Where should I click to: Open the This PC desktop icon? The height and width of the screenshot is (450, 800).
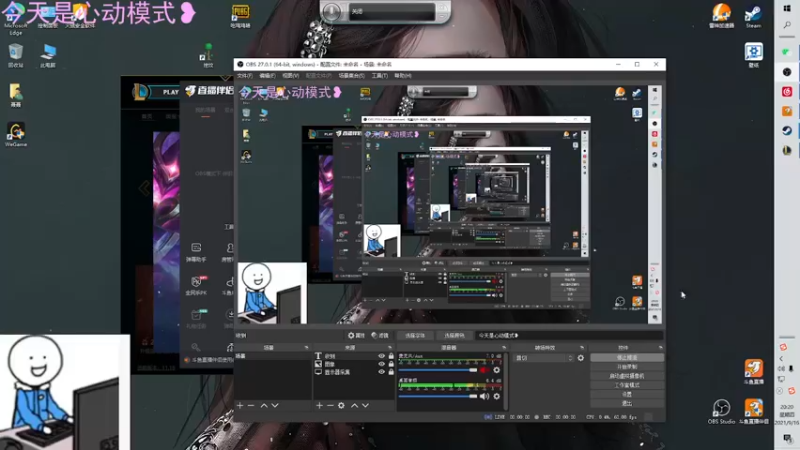[48, 56]
